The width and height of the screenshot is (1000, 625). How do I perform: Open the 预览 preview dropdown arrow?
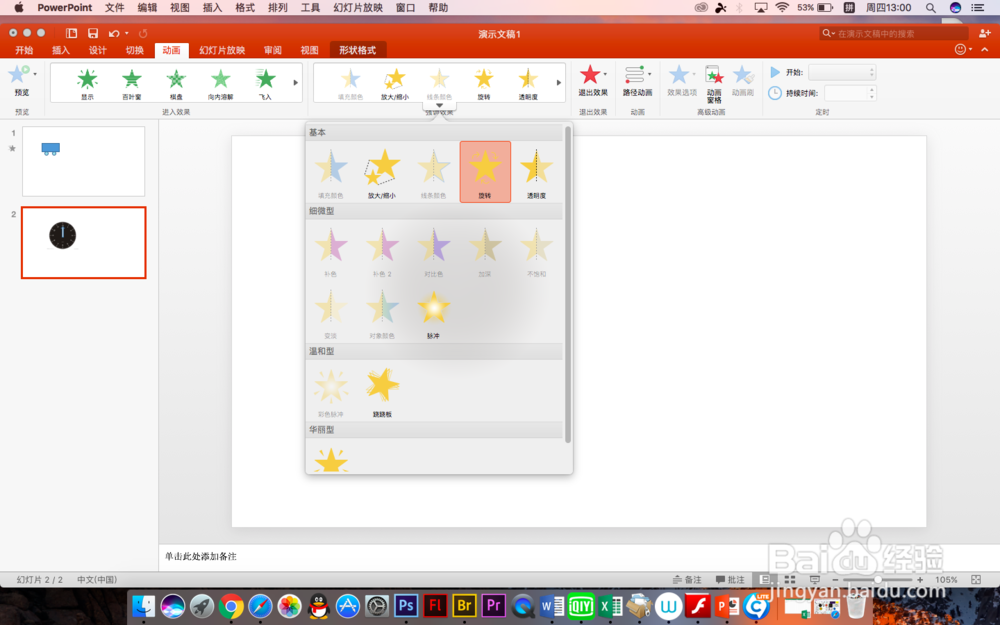(35, 74)
